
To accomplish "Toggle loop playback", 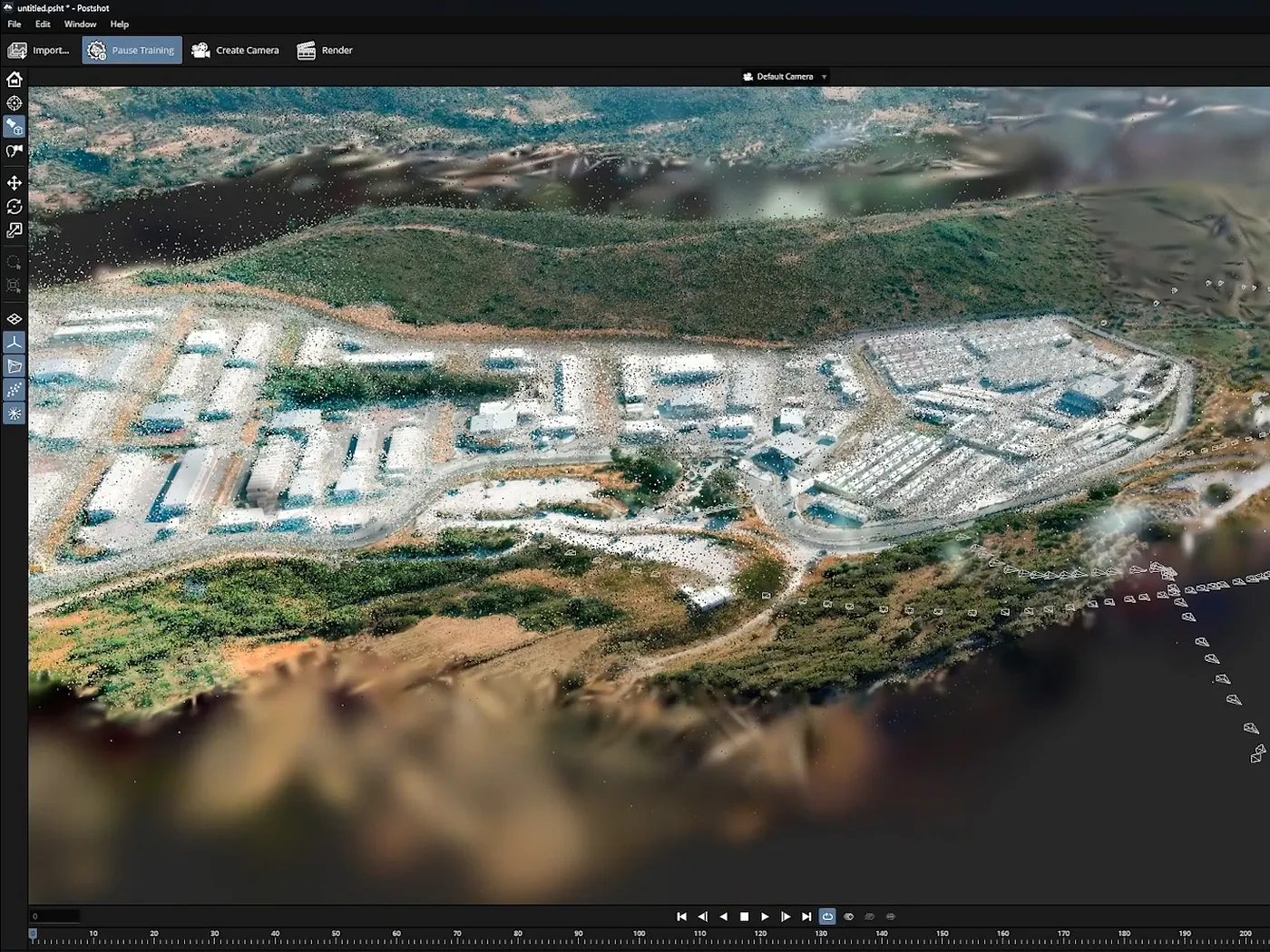I will [827, 917].
